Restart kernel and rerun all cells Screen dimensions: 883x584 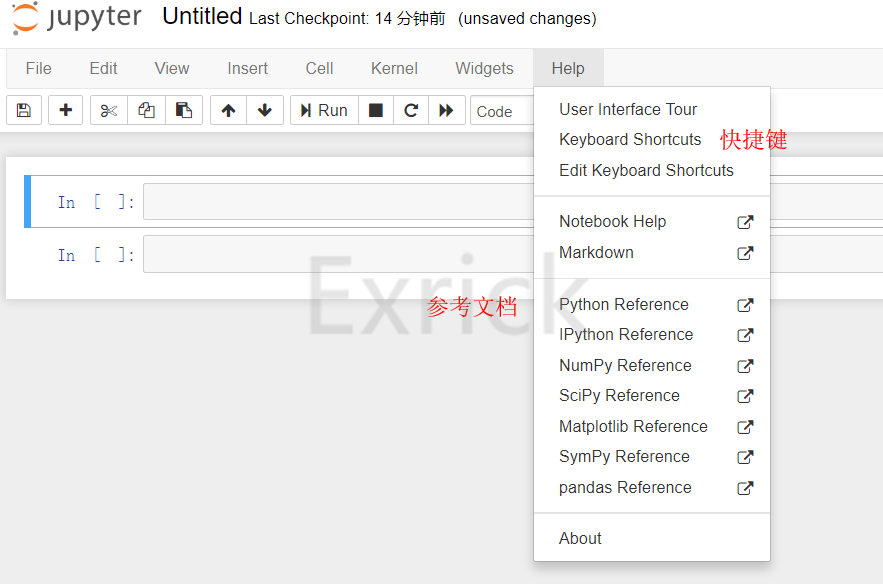(447, 110)
